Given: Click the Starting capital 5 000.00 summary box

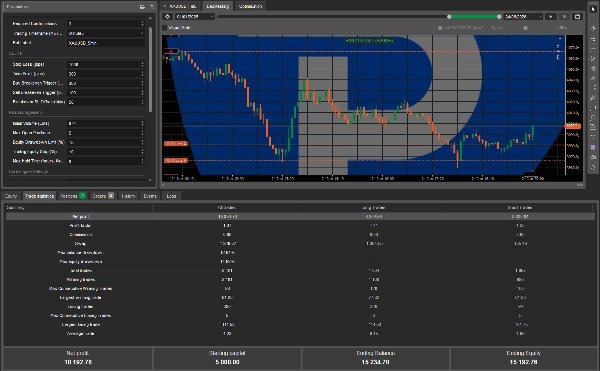Looking at the screenshot, I should (227, 358).
